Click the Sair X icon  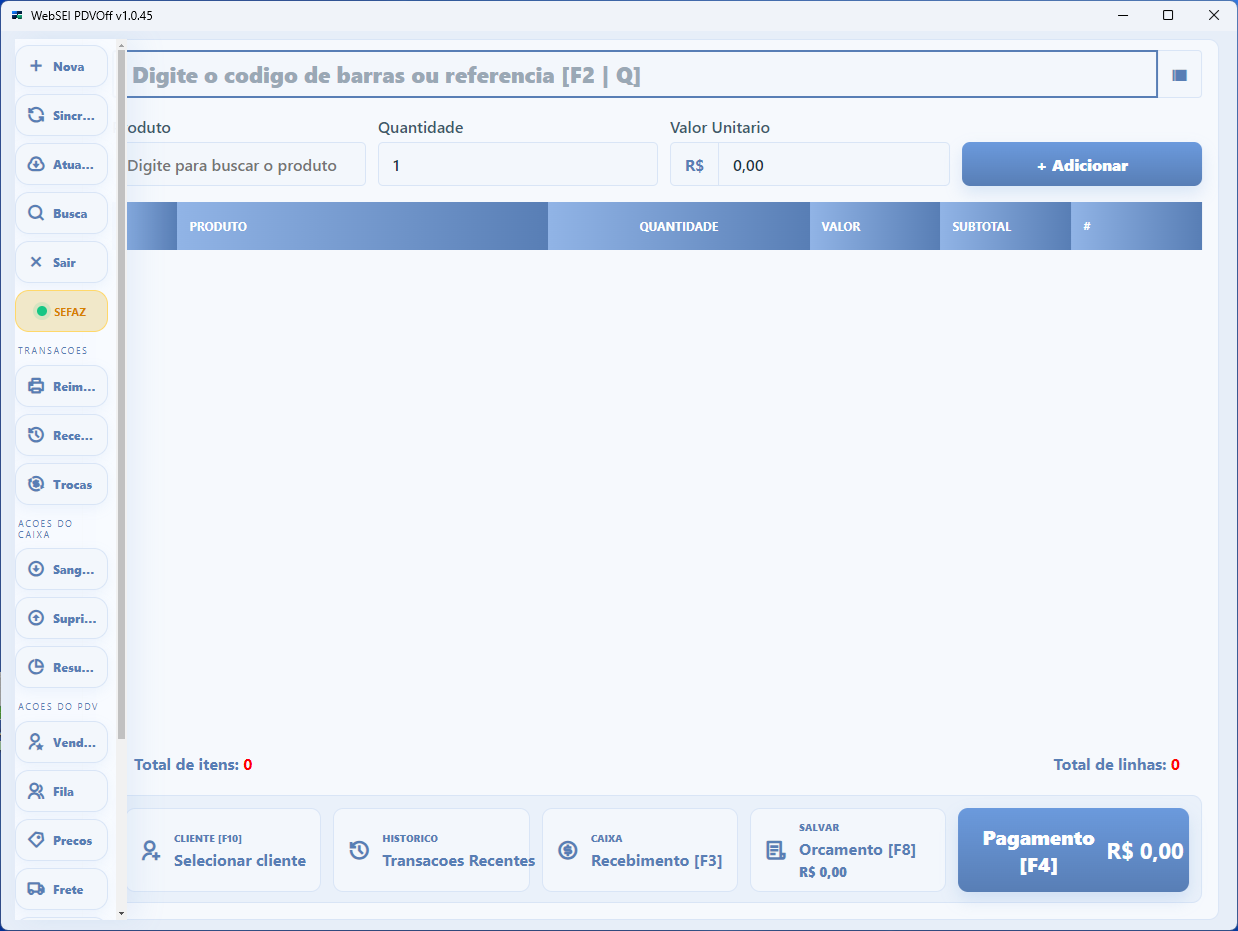click(36, 262)
